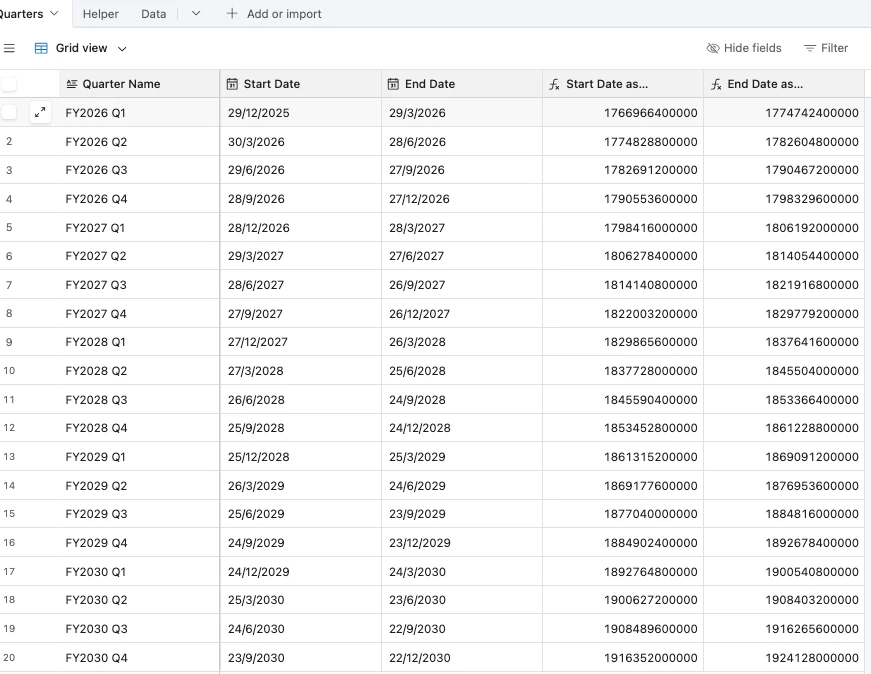871x674 pixels.
Task: Select the FY2026 Q2 cell
Action: click(139, 142)
